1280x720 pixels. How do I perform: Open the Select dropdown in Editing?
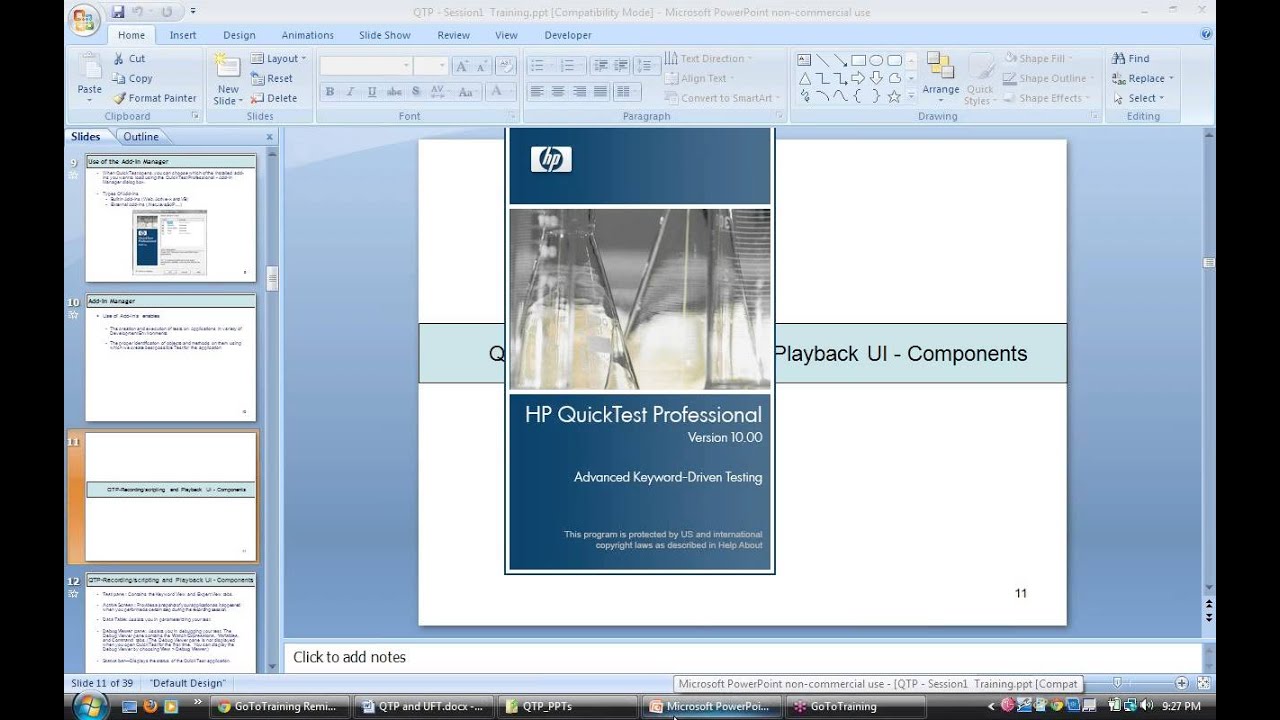[1139, 98]
